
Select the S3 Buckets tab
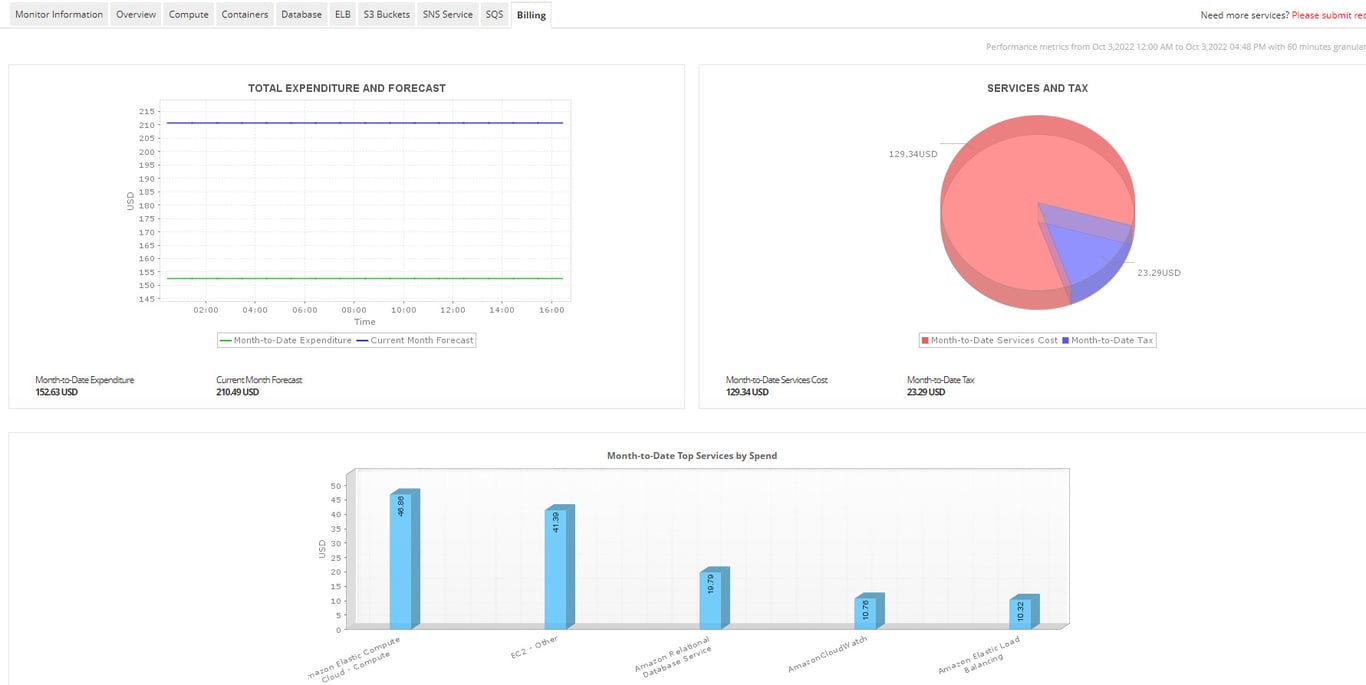pyautogui.click(x=385, y=14)
